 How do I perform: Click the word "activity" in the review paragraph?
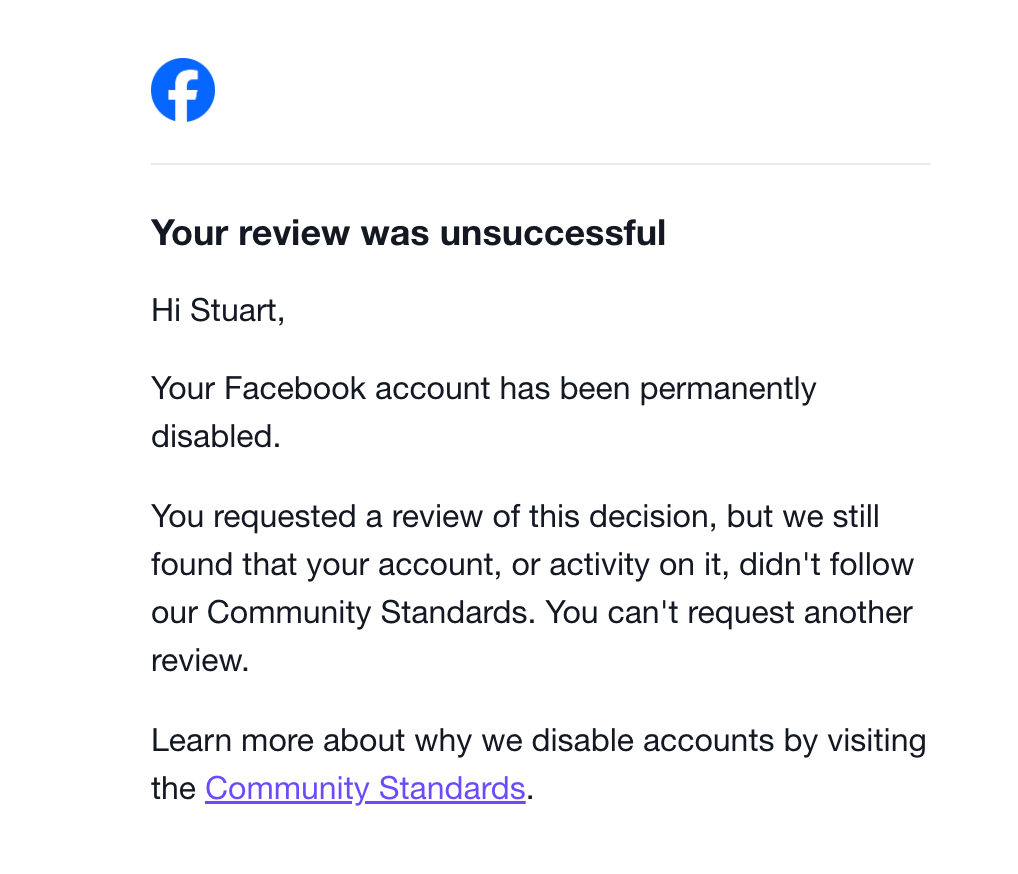[x=600, y=564]
